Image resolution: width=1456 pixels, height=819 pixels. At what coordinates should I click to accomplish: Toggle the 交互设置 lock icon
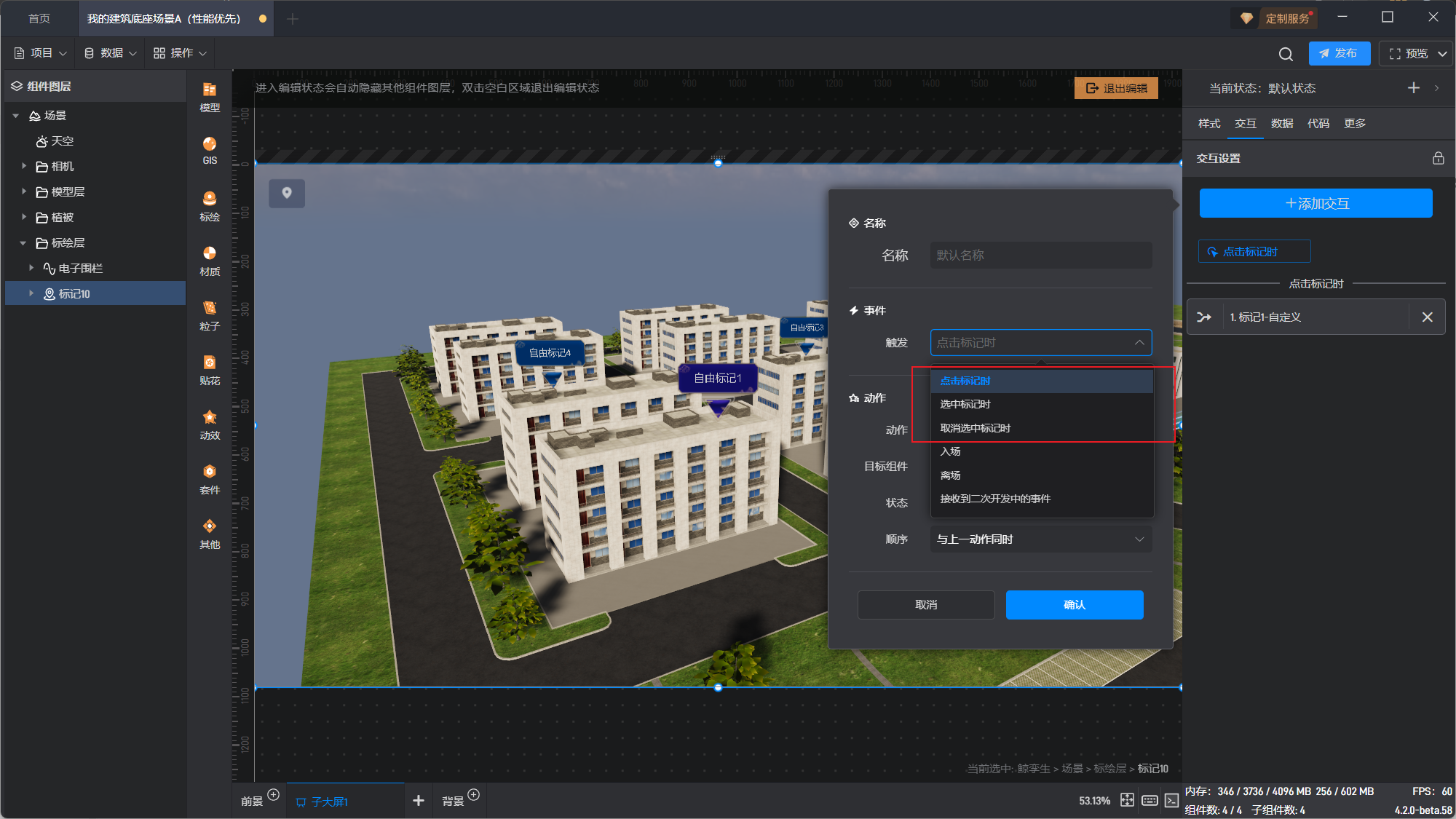(1438, 158)
